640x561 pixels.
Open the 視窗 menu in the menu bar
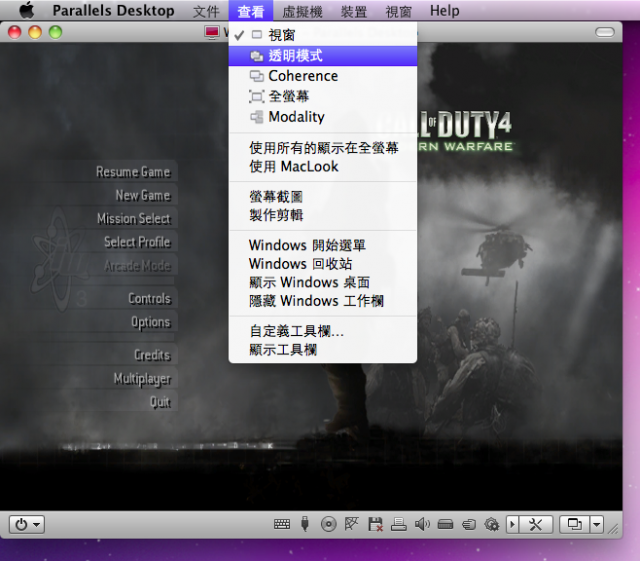point(398,11)
